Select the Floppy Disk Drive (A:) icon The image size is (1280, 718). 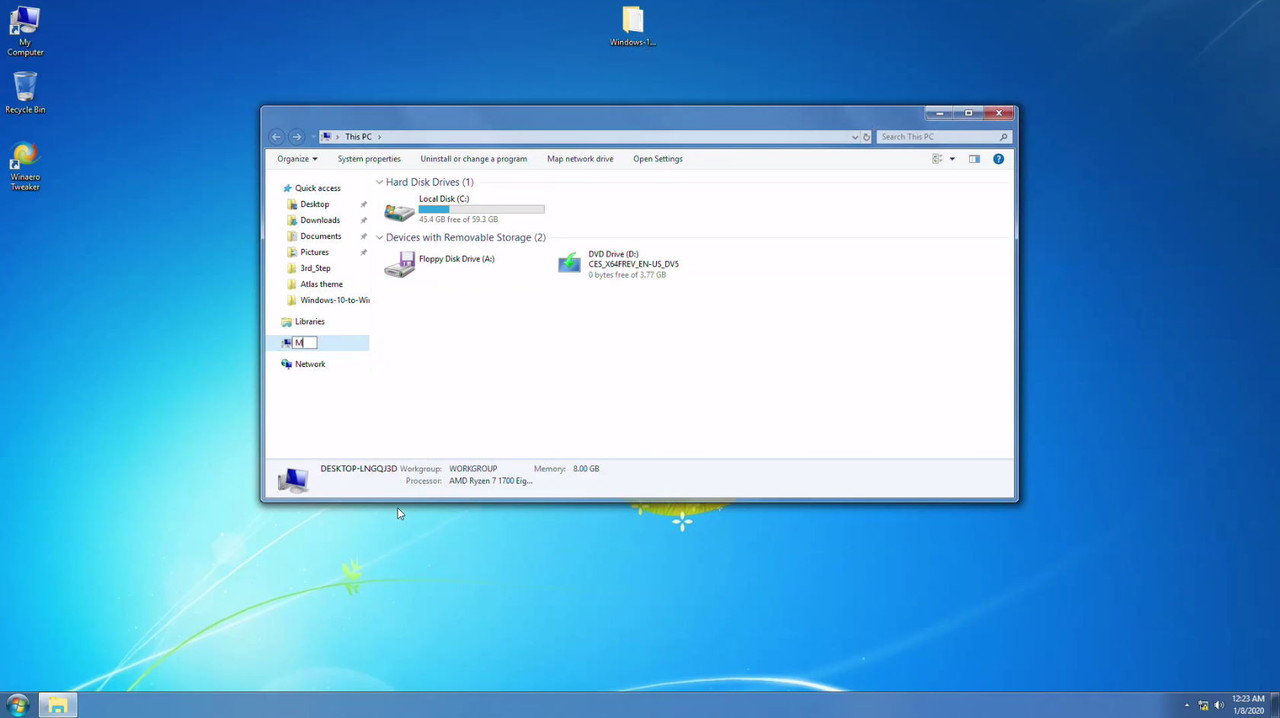pos(399,265)
